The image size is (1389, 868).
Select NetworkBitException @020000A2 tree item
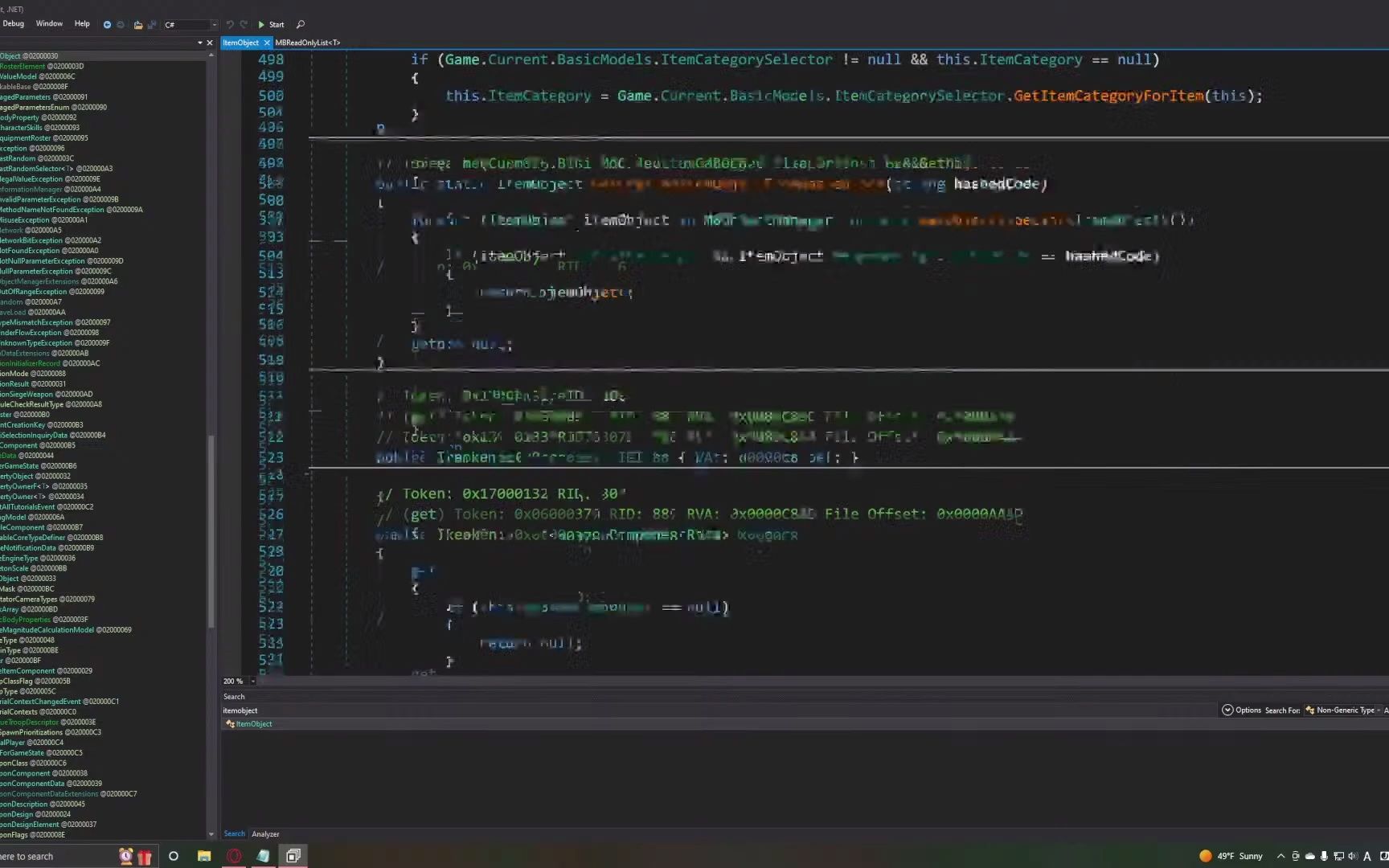pos(50,240)
